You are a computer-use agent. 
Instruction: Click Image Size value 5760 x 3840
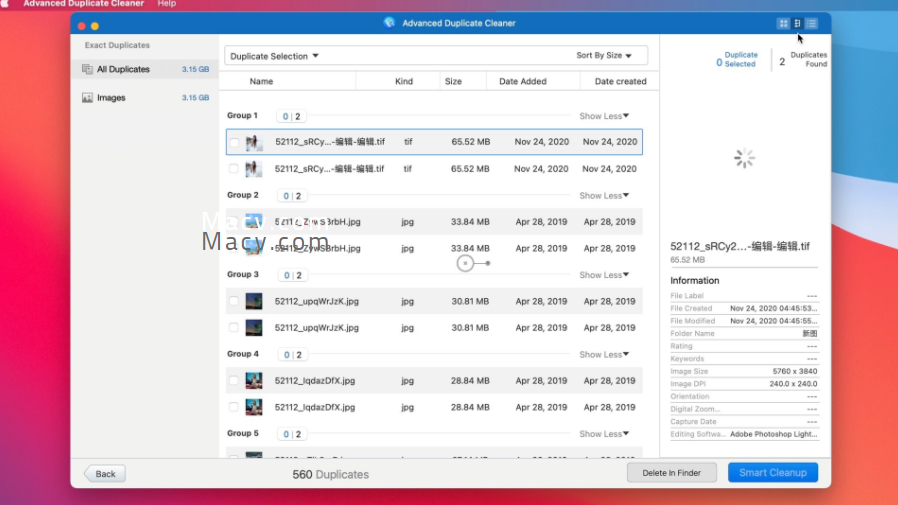794,372
